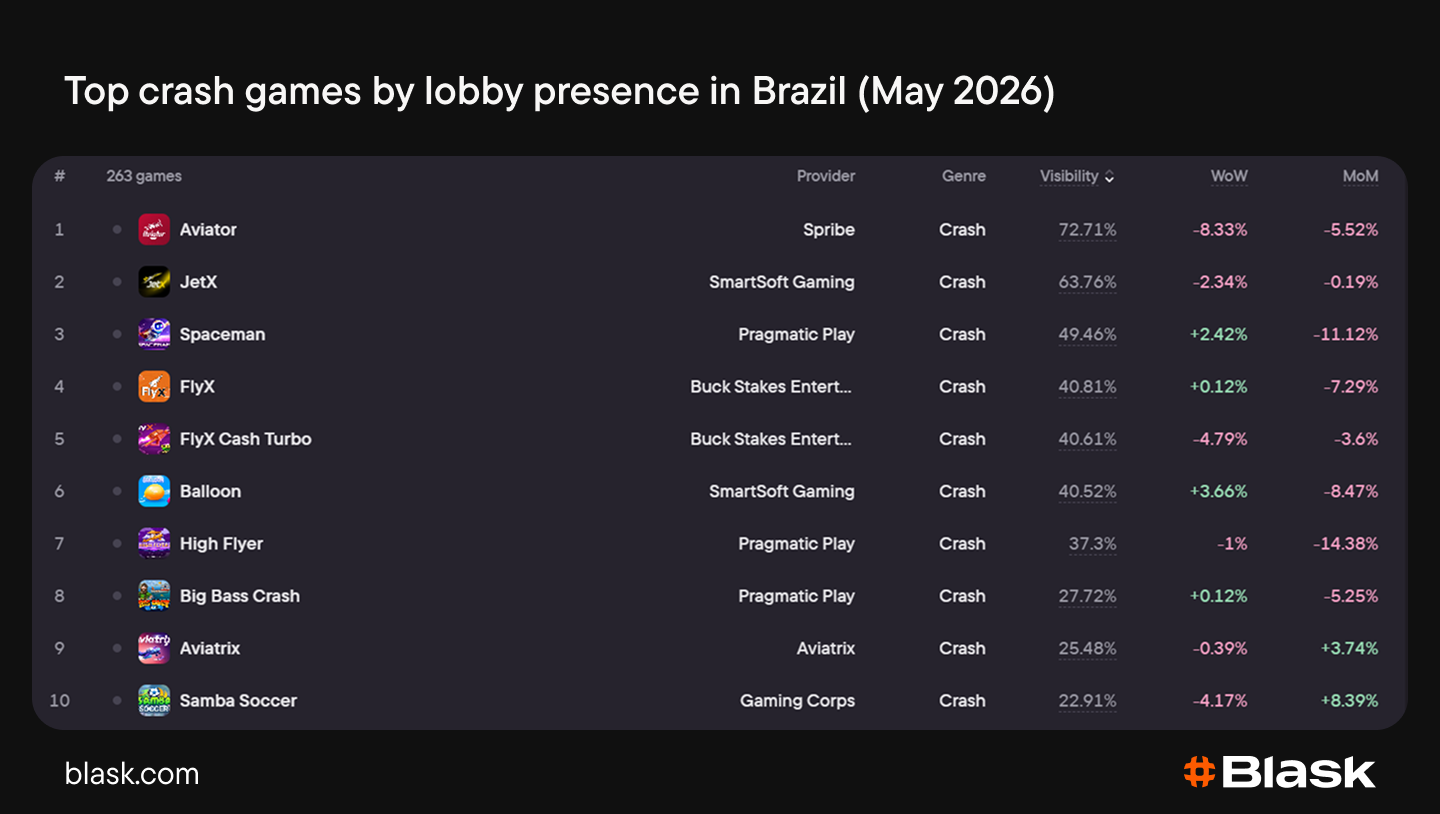Toggle the status dot beside Samba Soccer
This screenshot has width=1440, height=814.
pyautogui.click(x=117, y=701)
